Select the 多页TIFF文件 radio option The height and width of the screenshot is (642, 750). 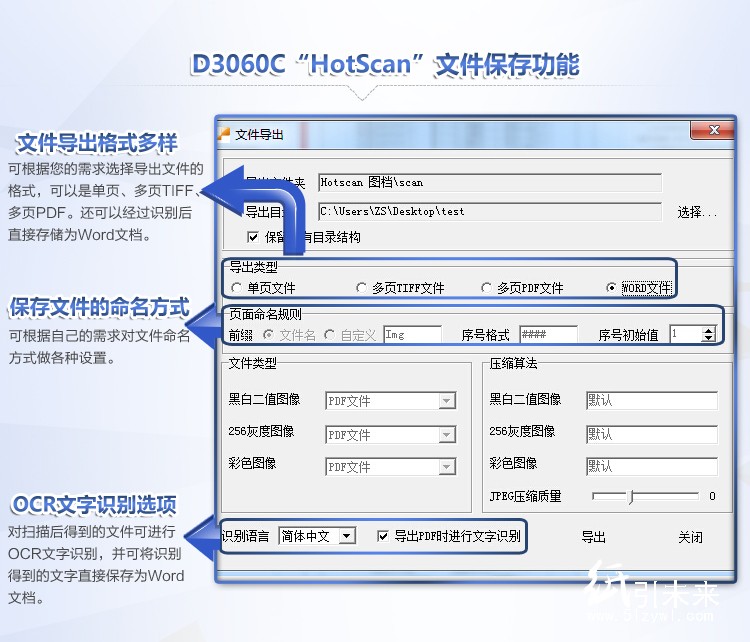[361, 288]
